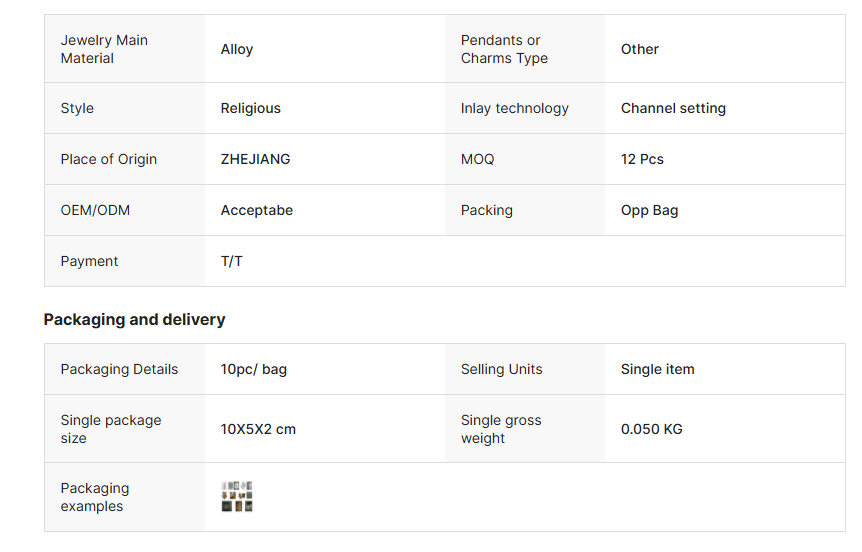The image size is (862, 552).
Task: Click the packaging examples thumbnail image
Action: click(x=237, y=497)
